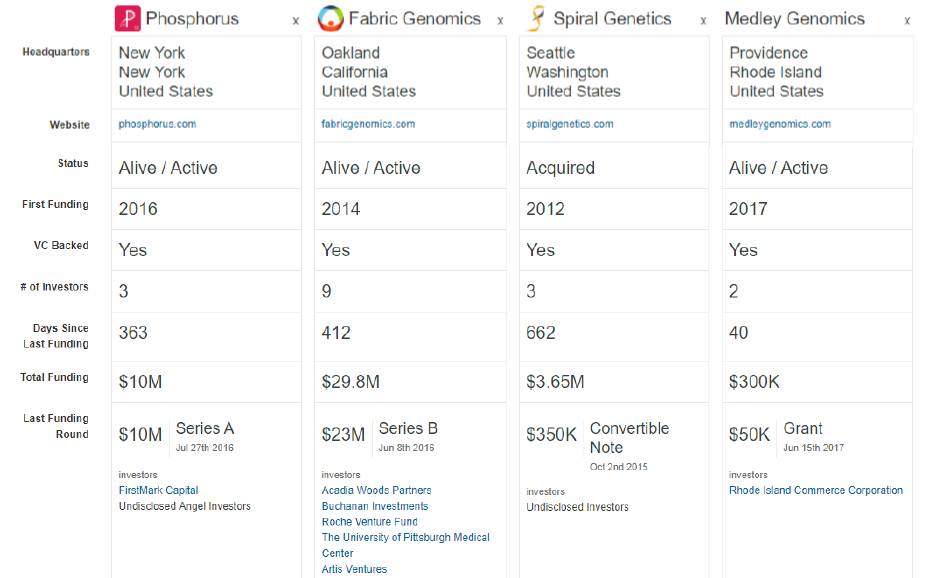This screenshot has height=578, width=927.
Task: Open the phosphorus.com website link
Action: 157,125
